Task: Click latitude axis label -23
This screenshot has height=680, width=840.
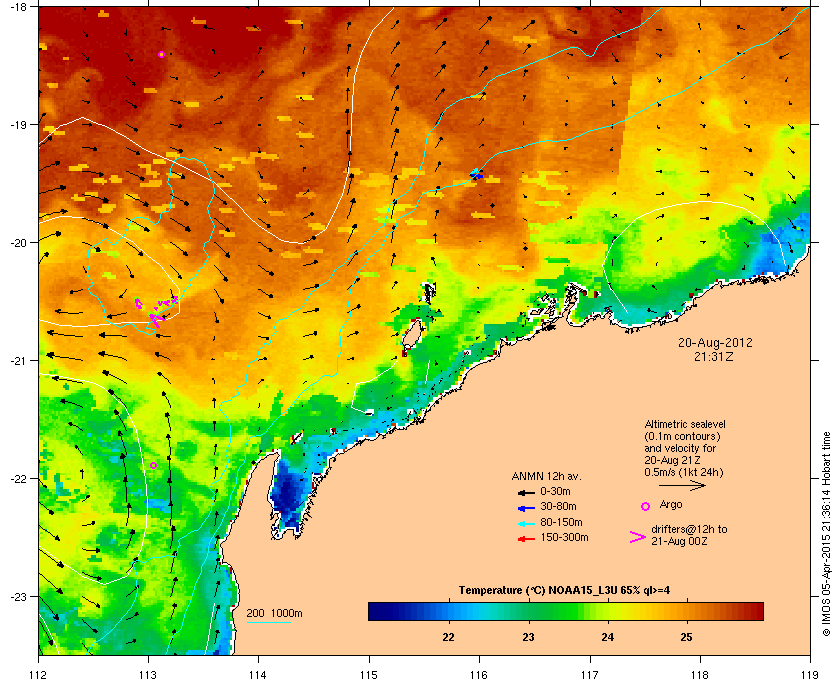Action: pos(19,596)
